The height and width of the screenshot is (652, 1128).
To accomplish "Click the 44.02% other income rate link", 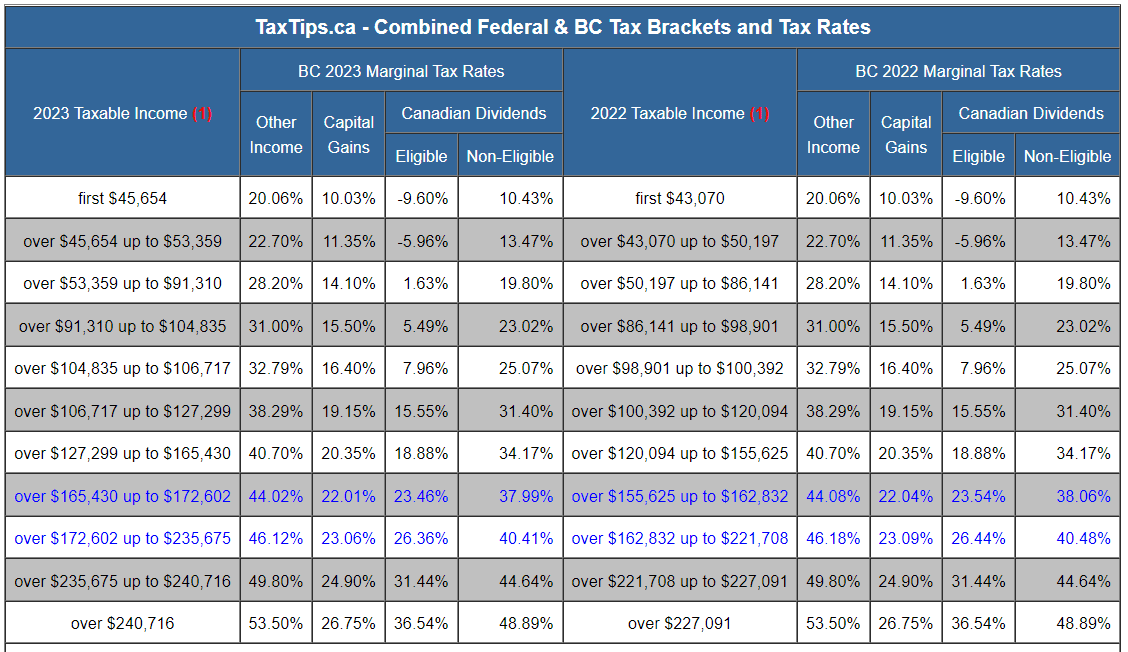I will click(276, 496).
